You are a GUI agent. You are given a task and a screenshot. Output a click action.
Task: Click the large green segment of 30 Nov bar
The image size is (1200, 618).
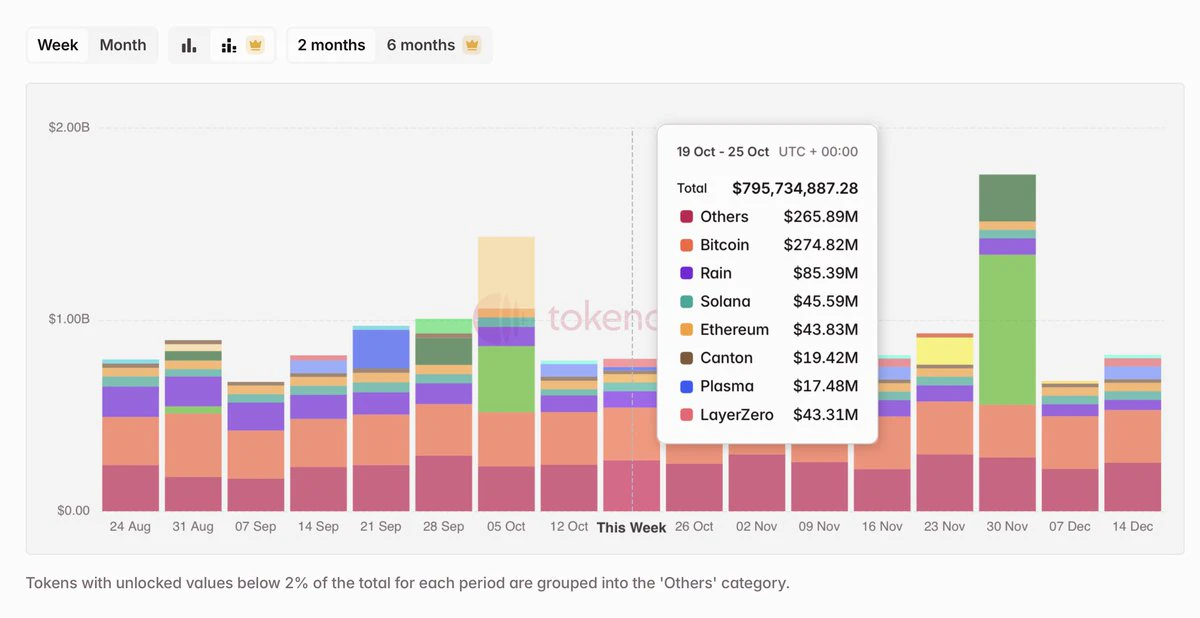(x=1007, y=330)
